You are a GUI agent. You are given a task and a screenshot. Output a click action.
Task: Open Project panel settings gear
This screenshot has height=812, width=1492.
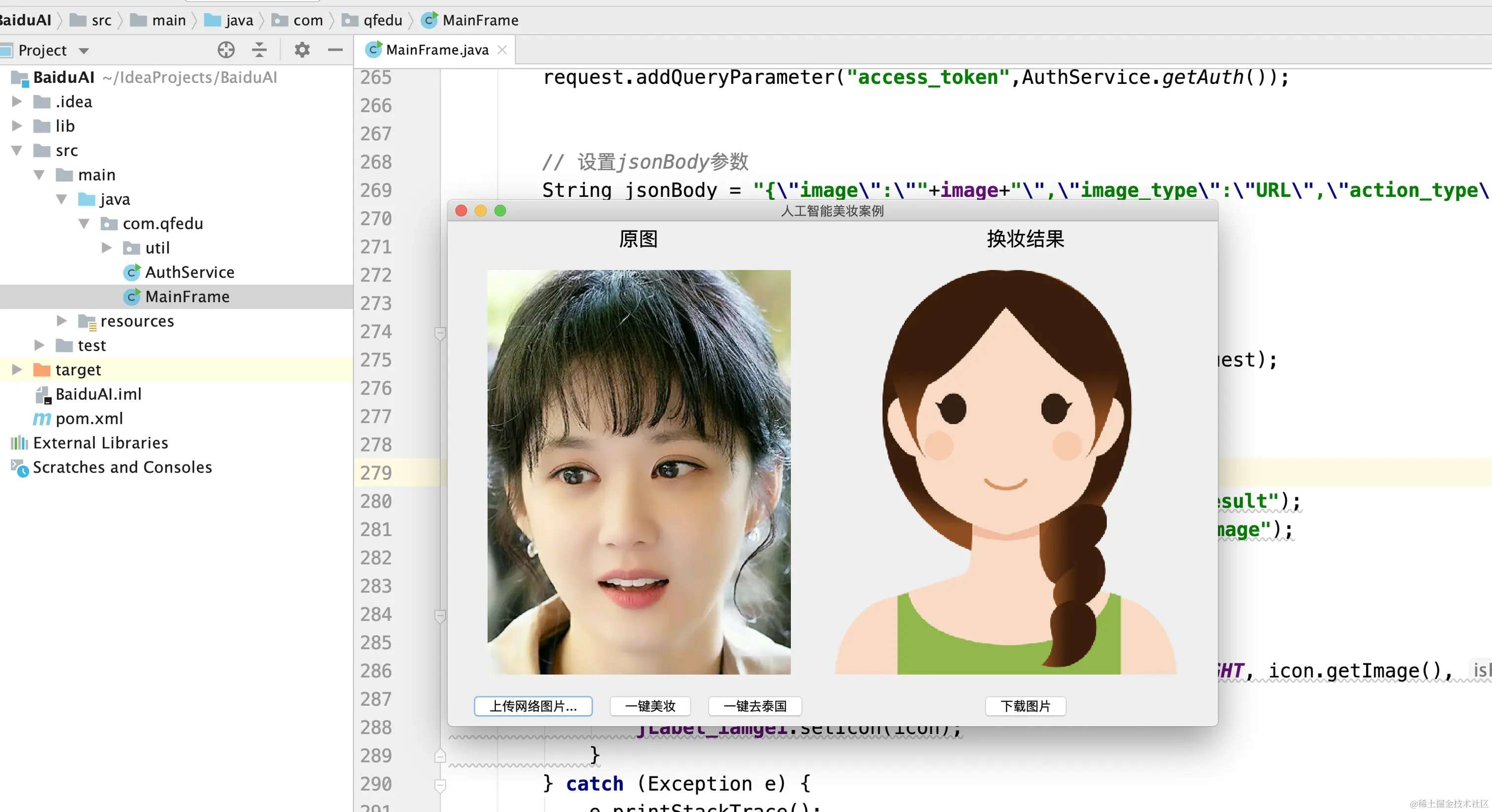(x=302, y=50)
